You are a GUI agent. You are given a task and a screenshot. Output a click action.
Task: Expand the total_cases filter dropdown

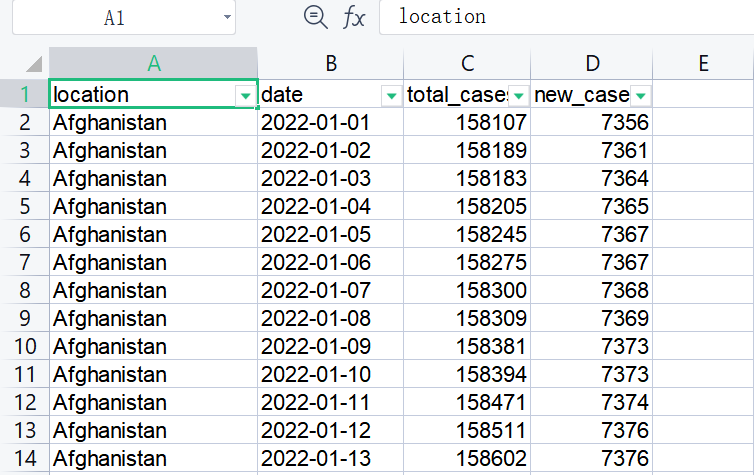518,95
